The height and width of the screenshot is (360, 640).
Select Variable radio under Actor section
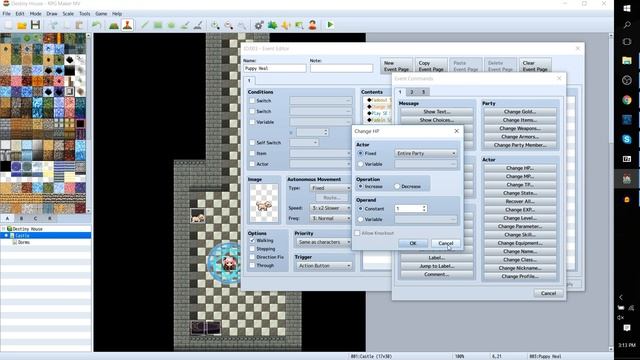pyautogui.click(x=360, y=164)
